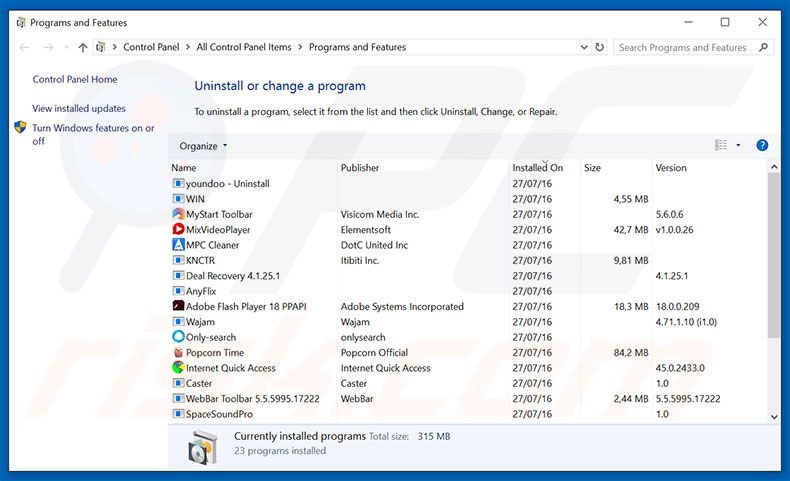
Task: Select the 4.71.1.10 (i1.0) version cell
Action: pyautogui.click(x=686, y=322)
